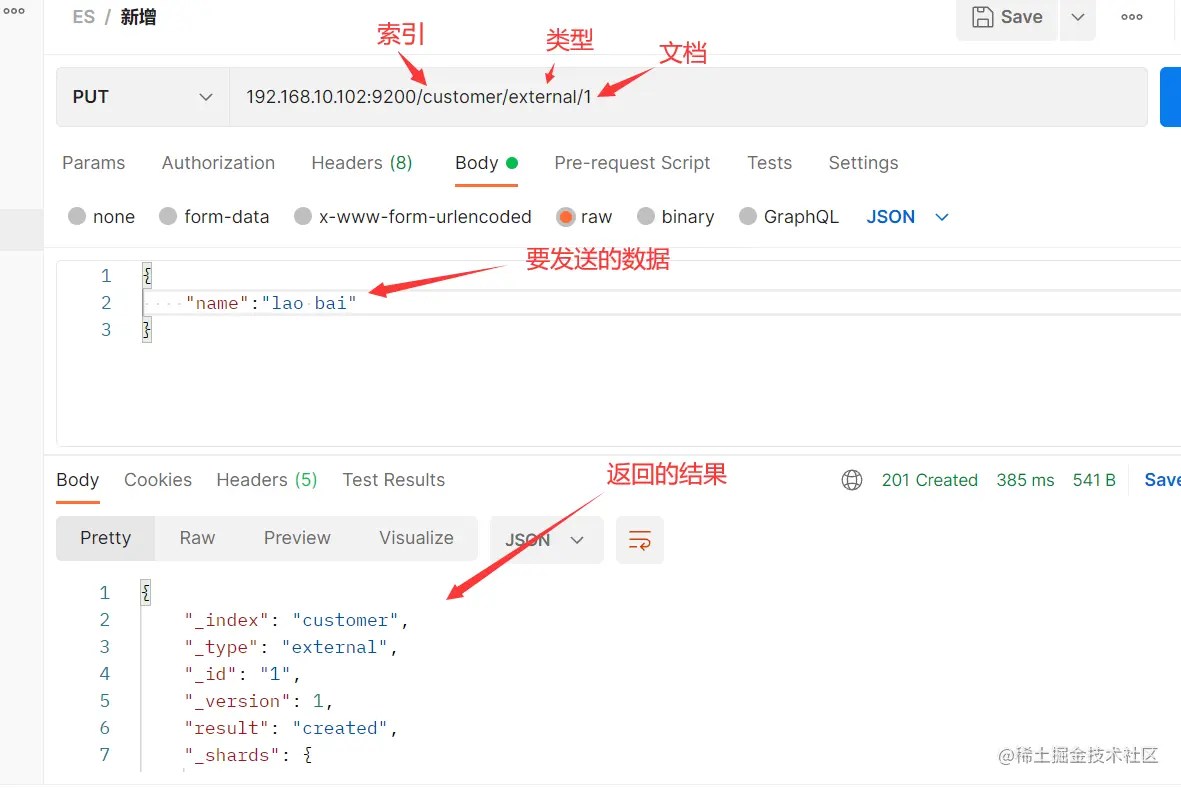1181x788 pixels.
Task: Switch to the Raw response view
Action: pyautogui.click(x=197, y=538)
